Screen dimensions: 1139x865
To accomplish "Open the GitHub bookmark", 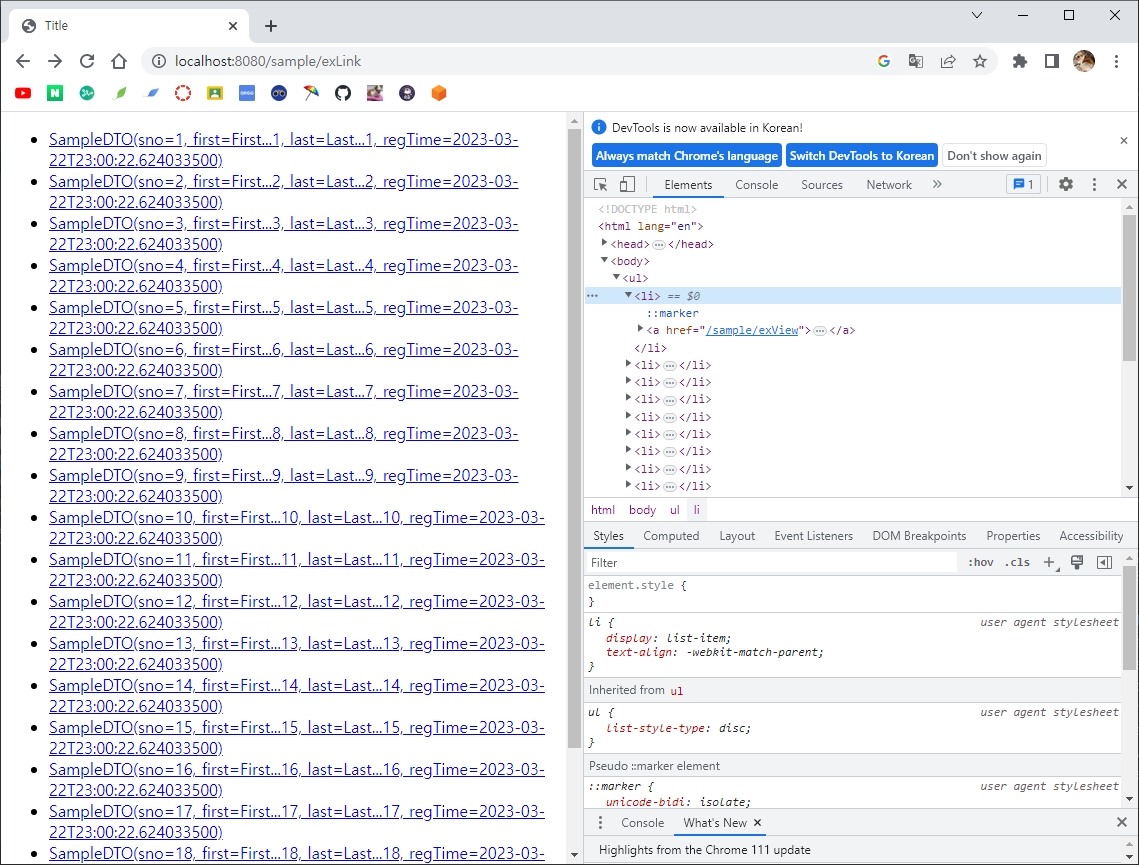I will click(343, 93).
